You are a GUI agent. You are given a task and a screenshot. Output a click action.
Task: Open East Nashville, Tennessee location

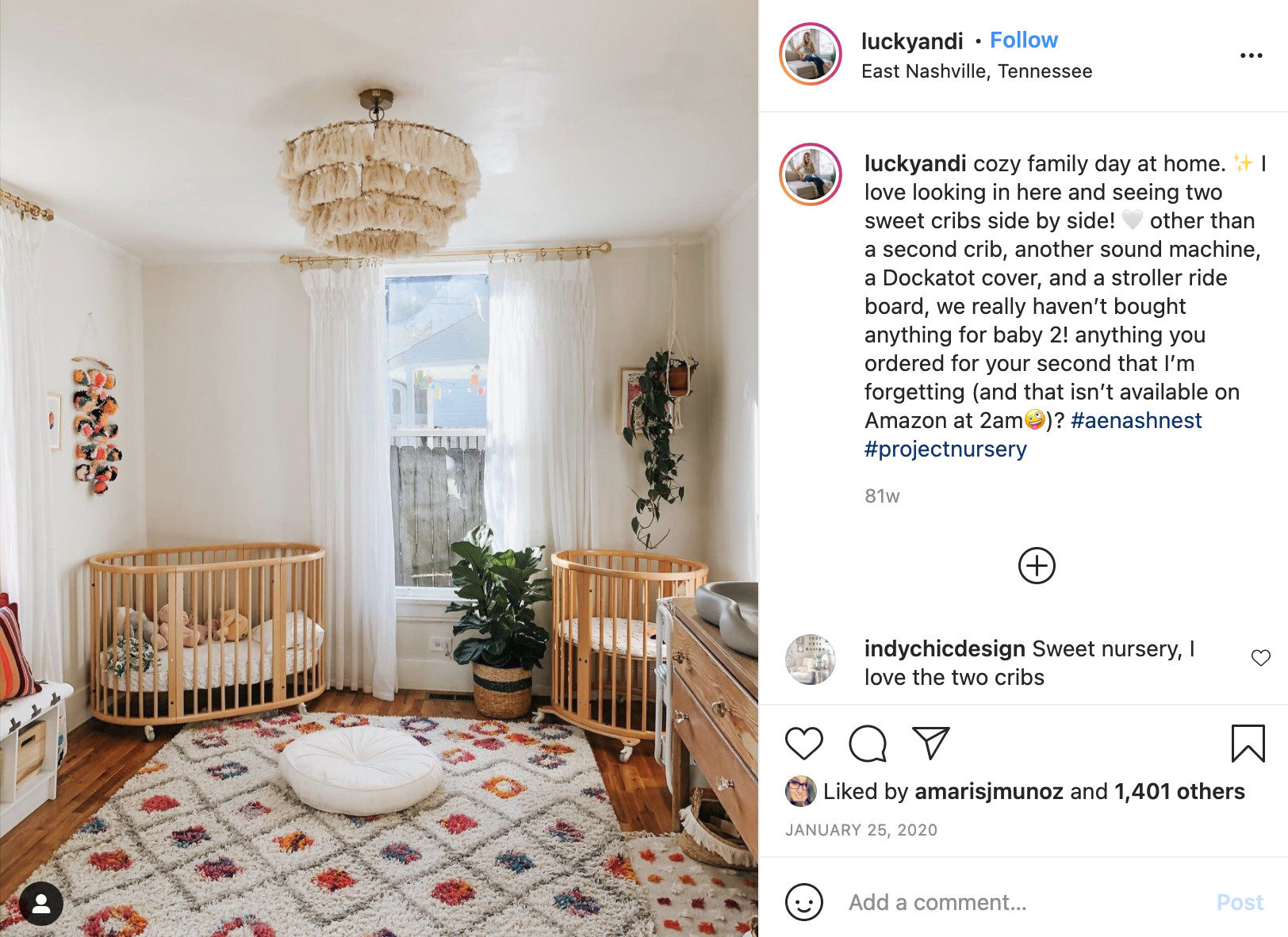(976, 71)
